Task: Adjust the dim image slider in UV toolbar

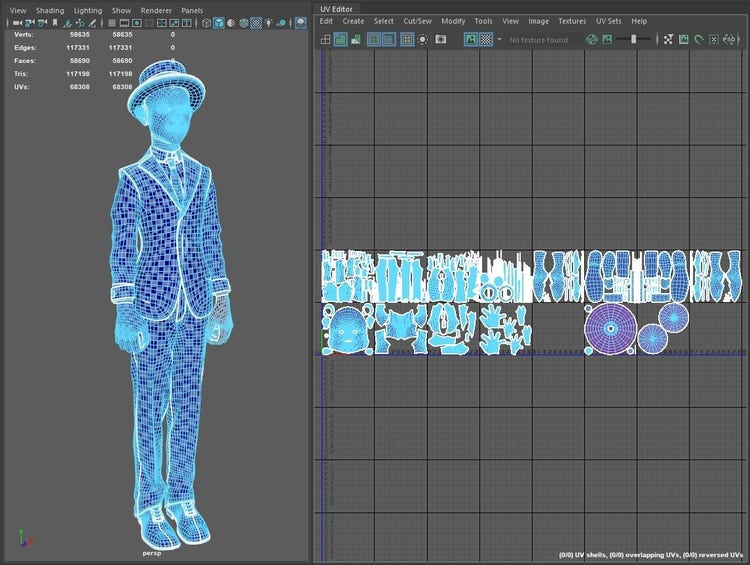Action: (634, 39)
